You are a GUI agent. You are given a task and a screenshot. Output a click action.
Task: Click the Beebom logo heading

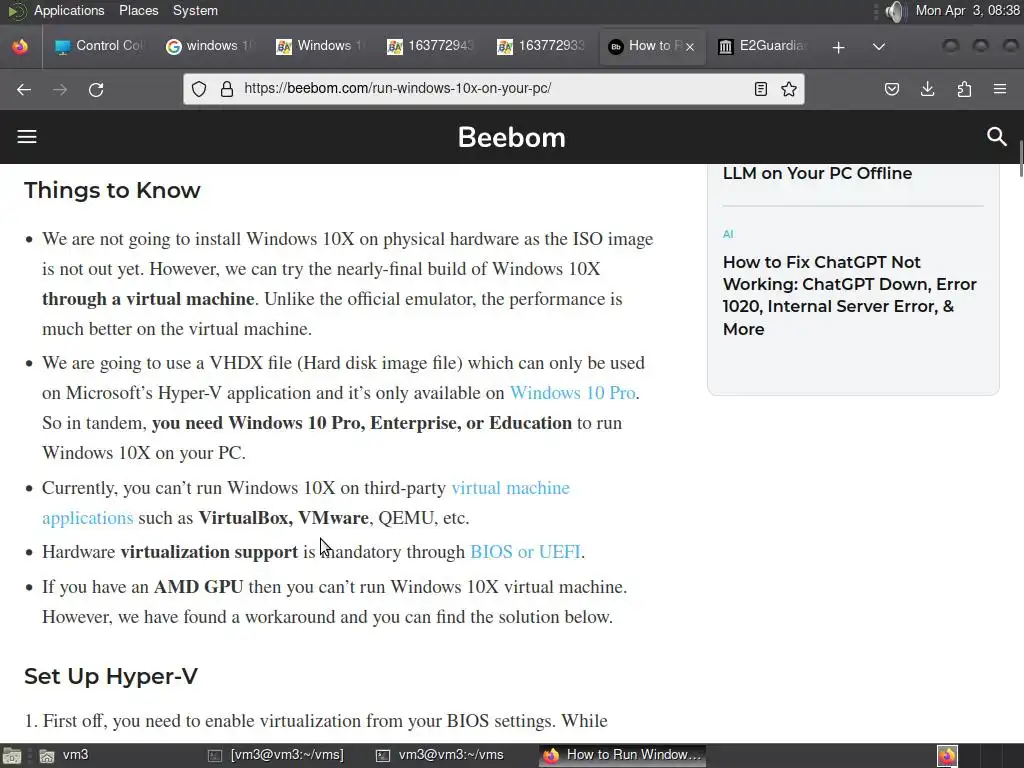pyautogui.click(x=511, y=137)
